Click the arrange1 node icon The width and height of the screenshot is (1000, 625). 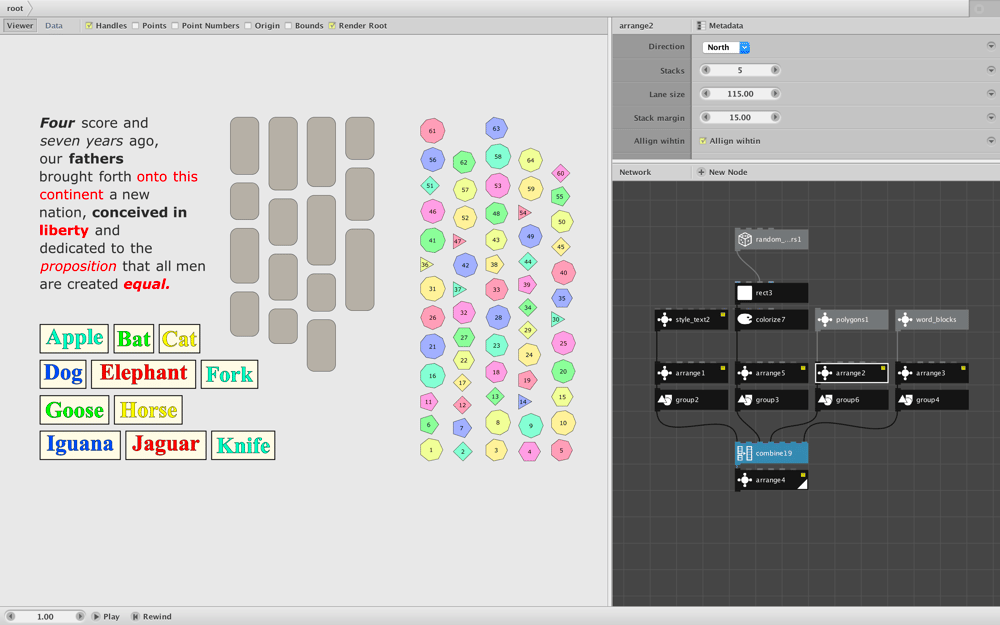point(664,373)
